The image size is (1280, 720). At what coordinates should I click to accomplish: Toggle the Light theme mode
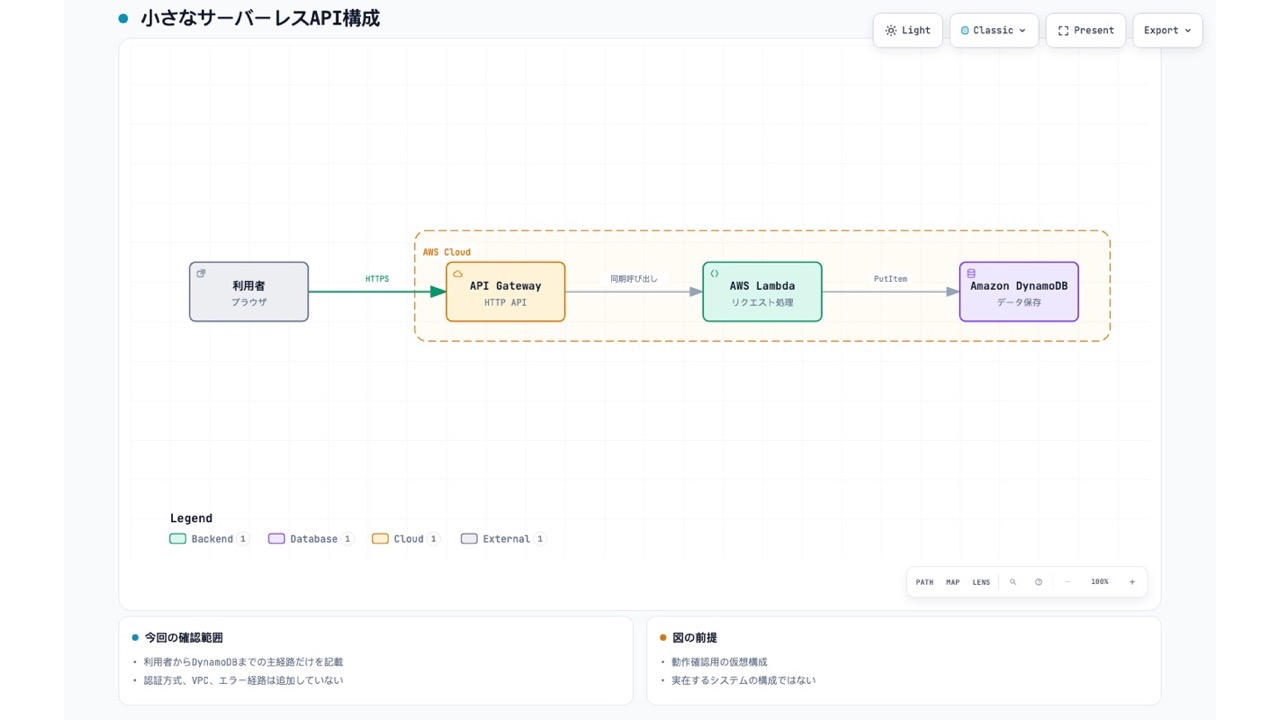pyautogui.click(x=908, y=30)
